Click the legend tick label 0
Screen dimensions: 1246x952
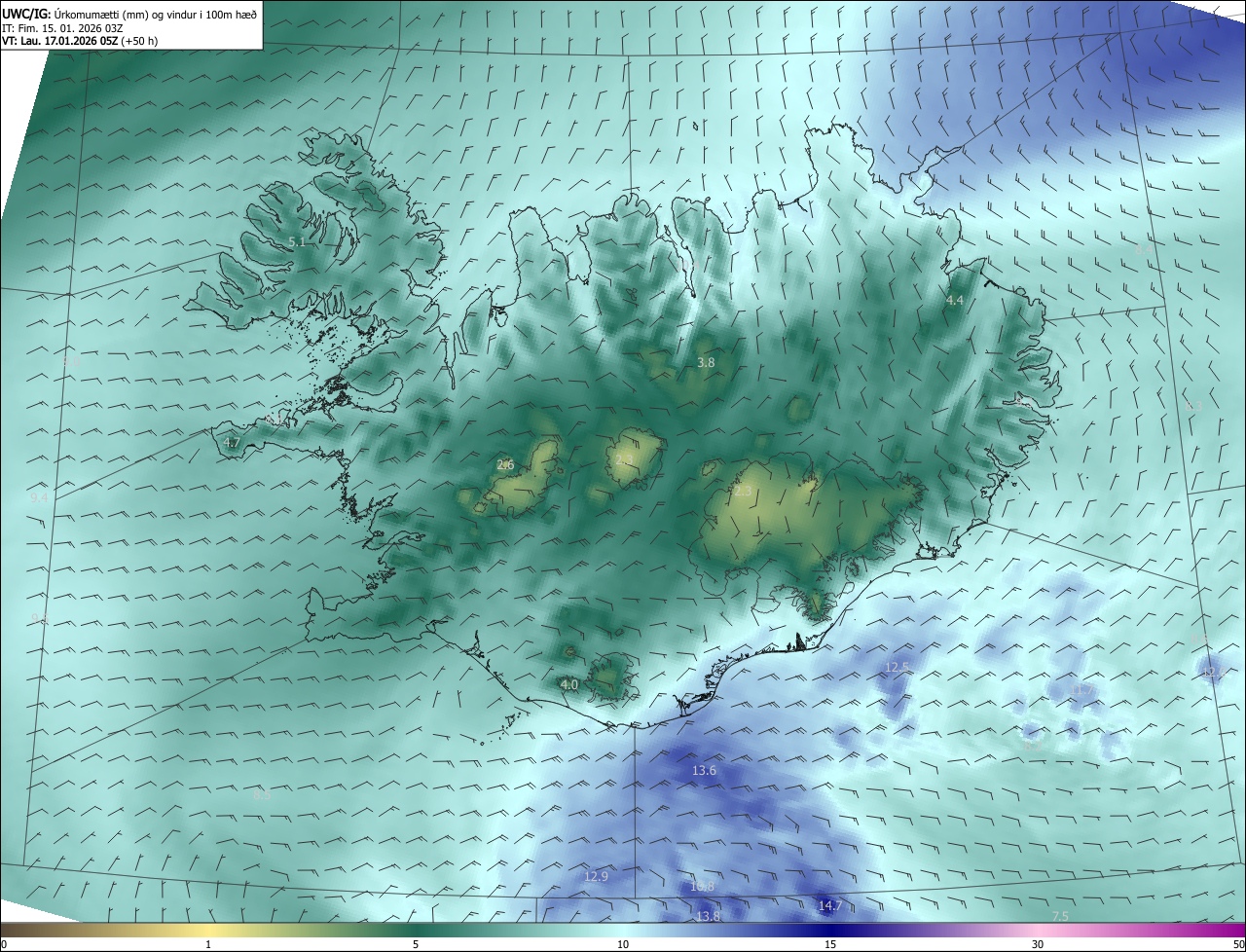click(3, 944)
